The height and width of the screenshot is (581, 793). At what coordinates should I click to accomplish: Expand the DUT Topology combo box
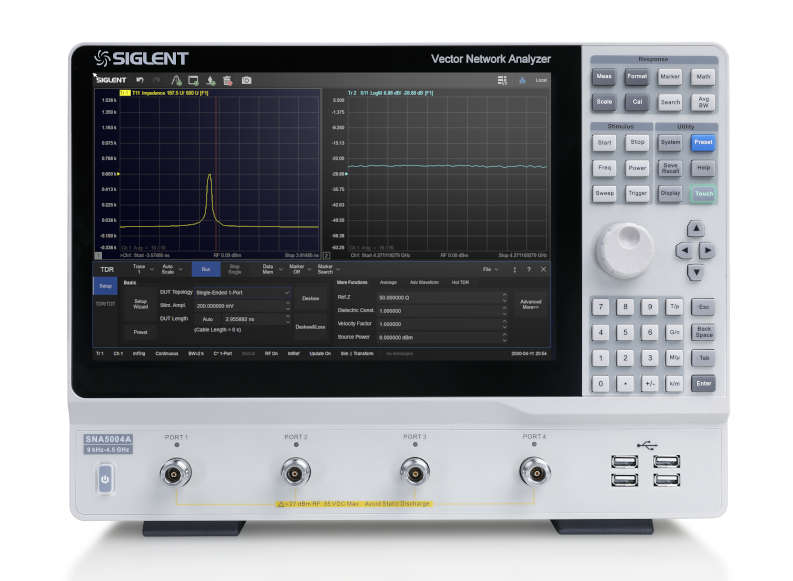(243, 293)
